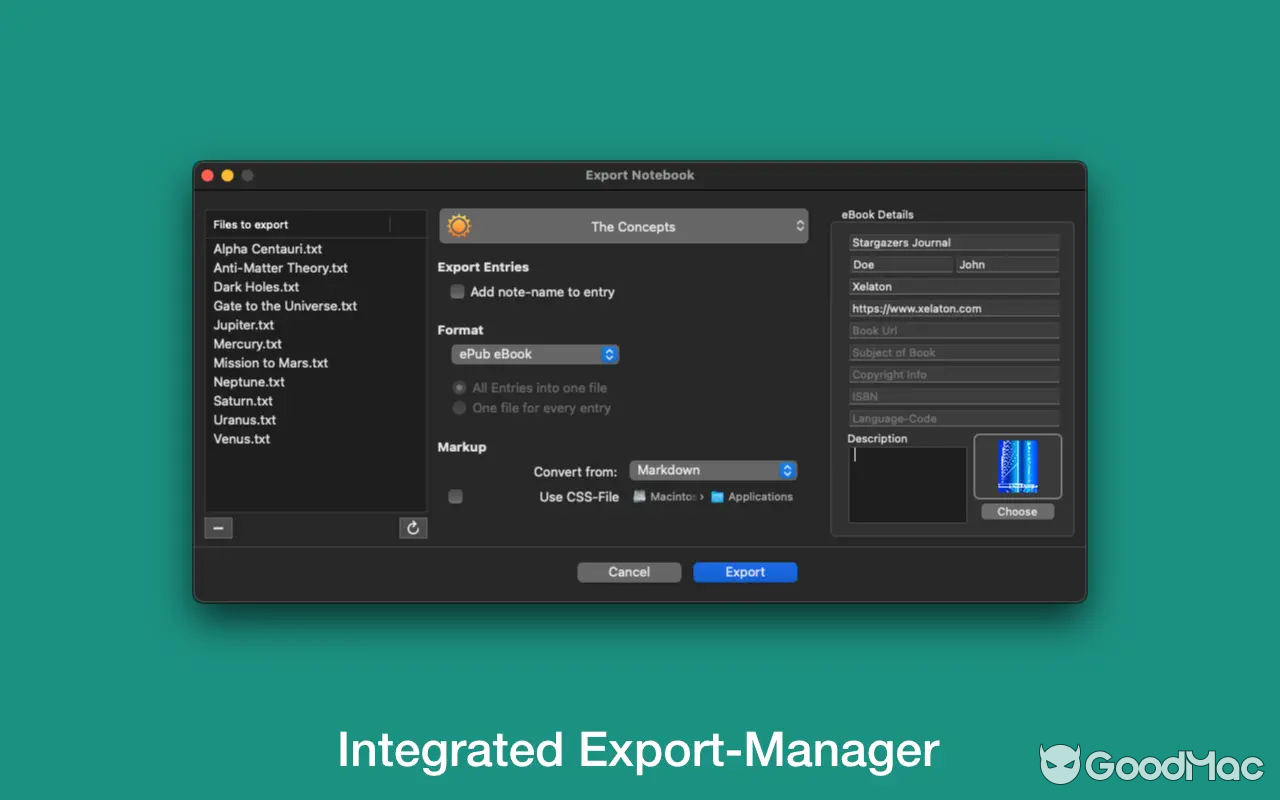Click the Cancel button
Image resolution: width=1280 pixels, height=800 pixels.
tap(629, 572)
